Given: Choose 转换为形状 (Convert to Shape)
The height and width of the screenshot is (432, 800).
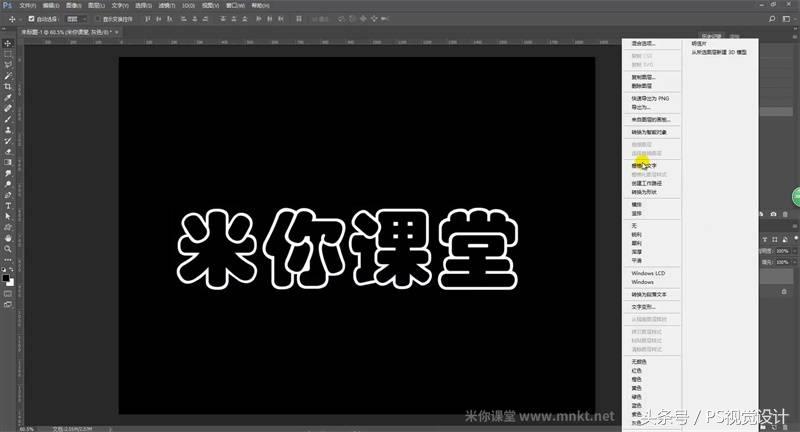Looking at the screenshot, I should pyautogui.click(x=644, y=192).
